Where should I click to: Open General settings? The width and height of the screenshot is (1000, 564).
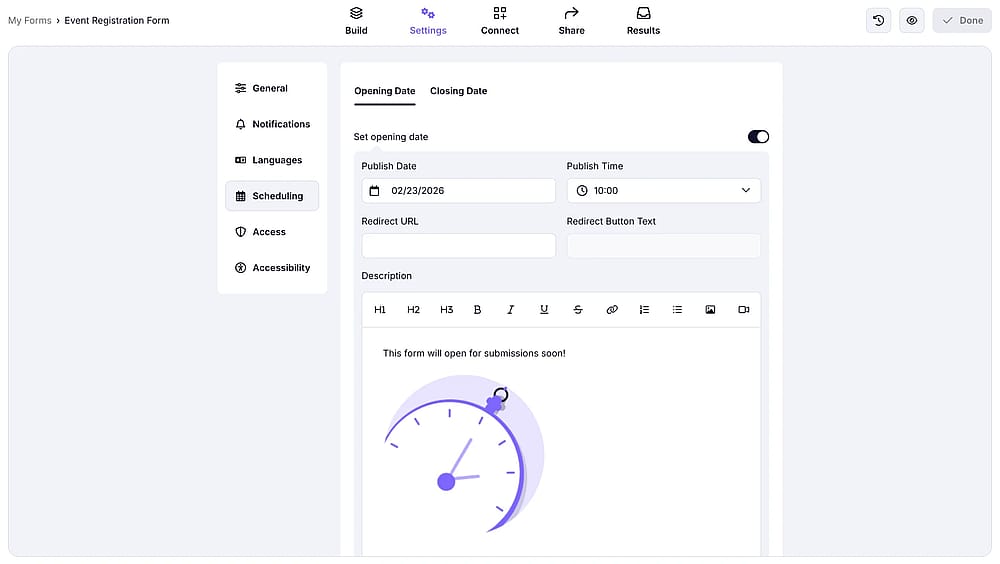(272, 88)
